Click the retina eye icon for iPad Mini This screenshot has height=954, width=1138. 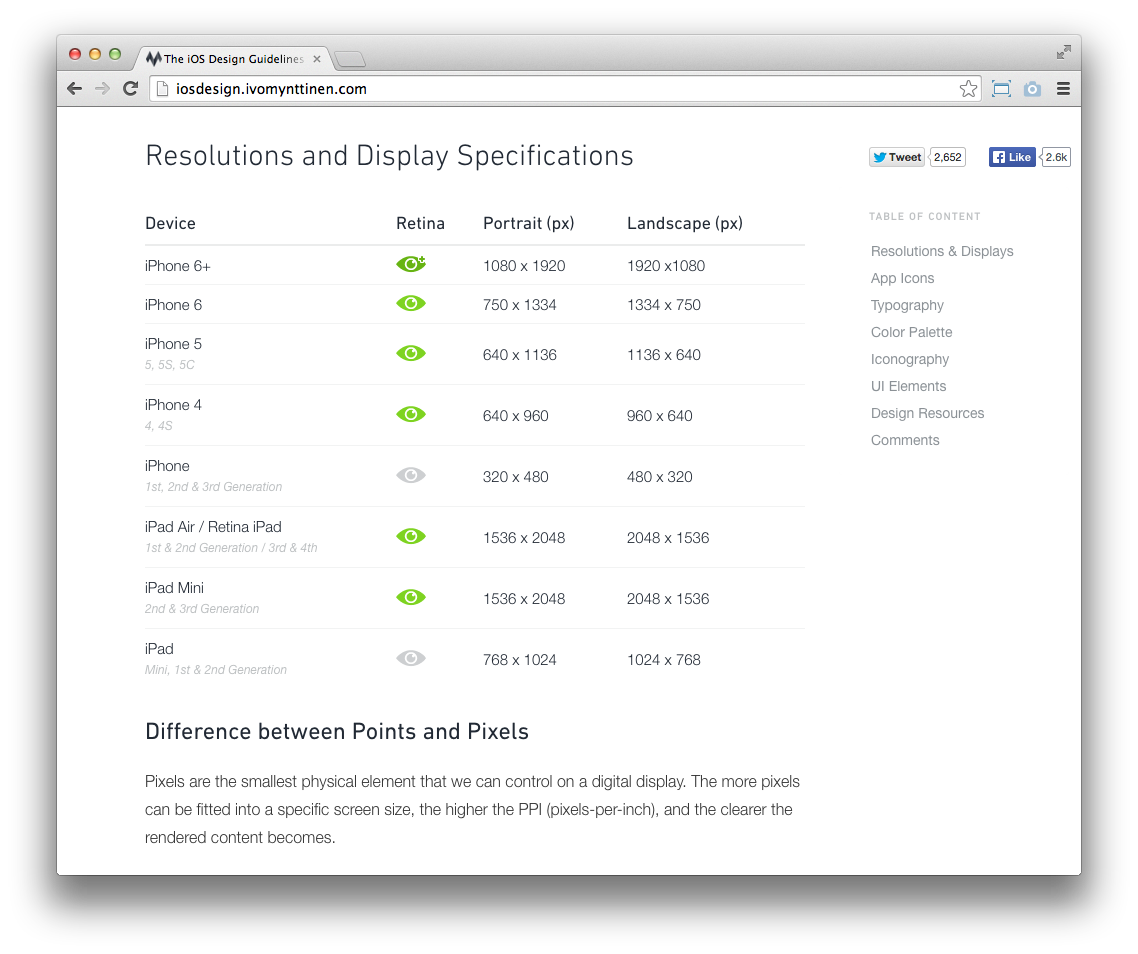[411, 597]
